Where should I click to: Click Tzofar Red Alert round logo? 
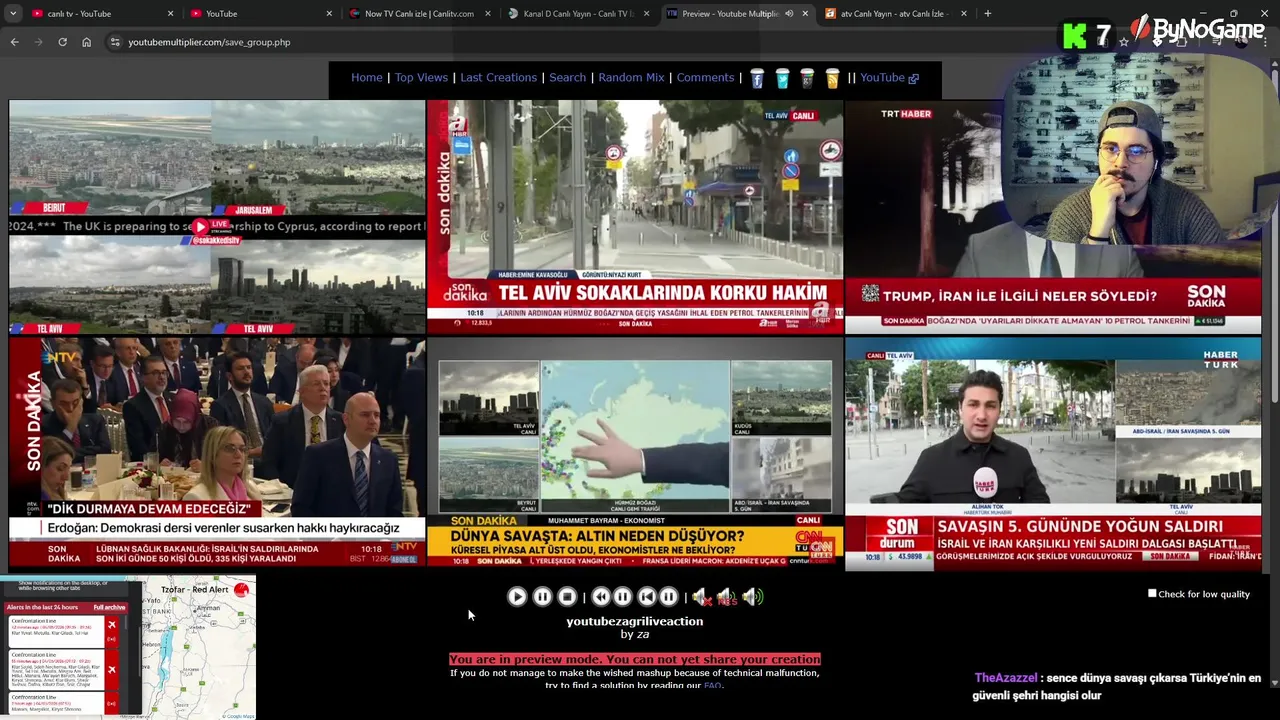[x=241, y=590]
